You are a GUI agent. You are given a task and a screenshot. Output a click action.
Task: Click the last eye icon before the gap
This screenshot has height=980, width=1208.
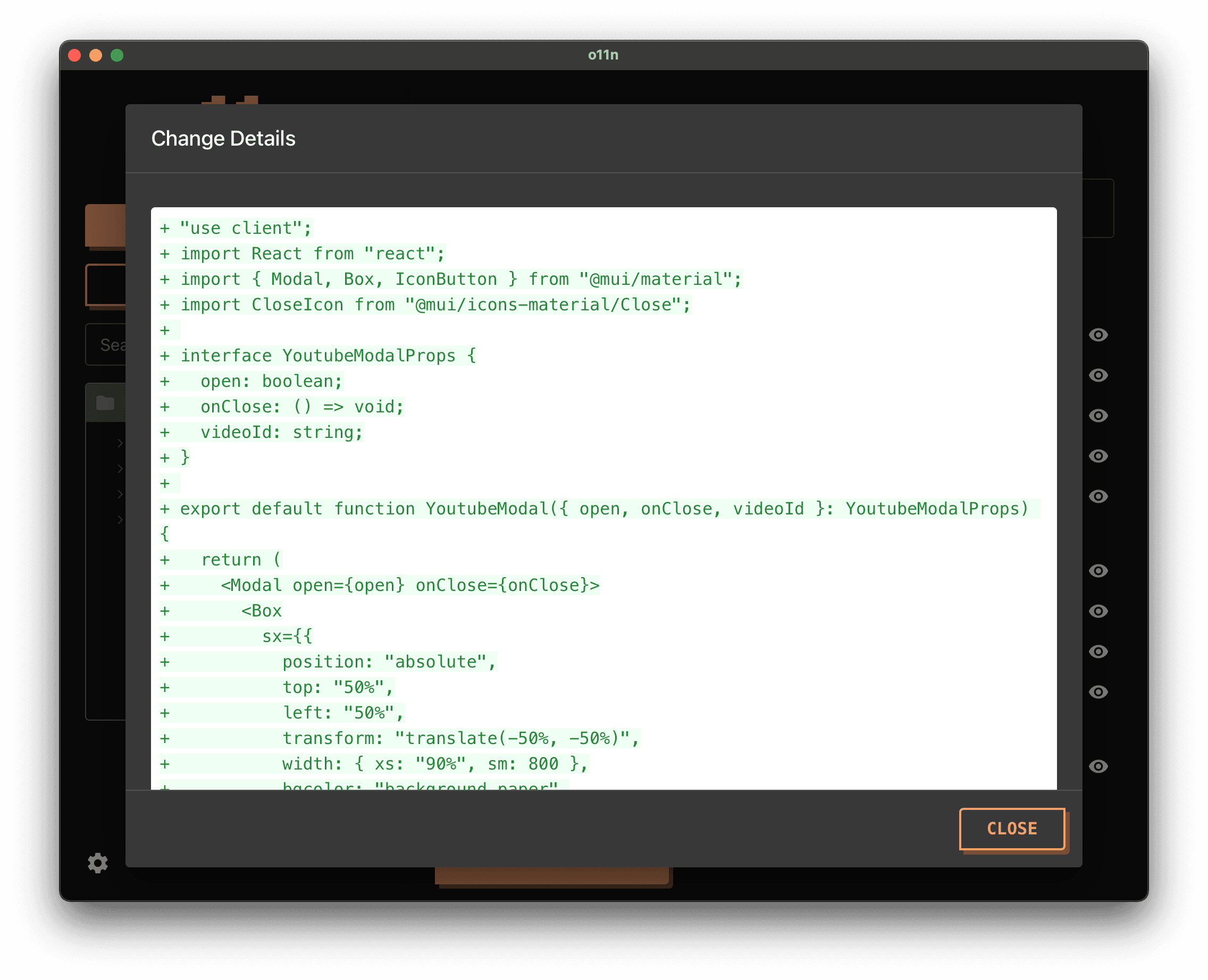[1100, 497]
